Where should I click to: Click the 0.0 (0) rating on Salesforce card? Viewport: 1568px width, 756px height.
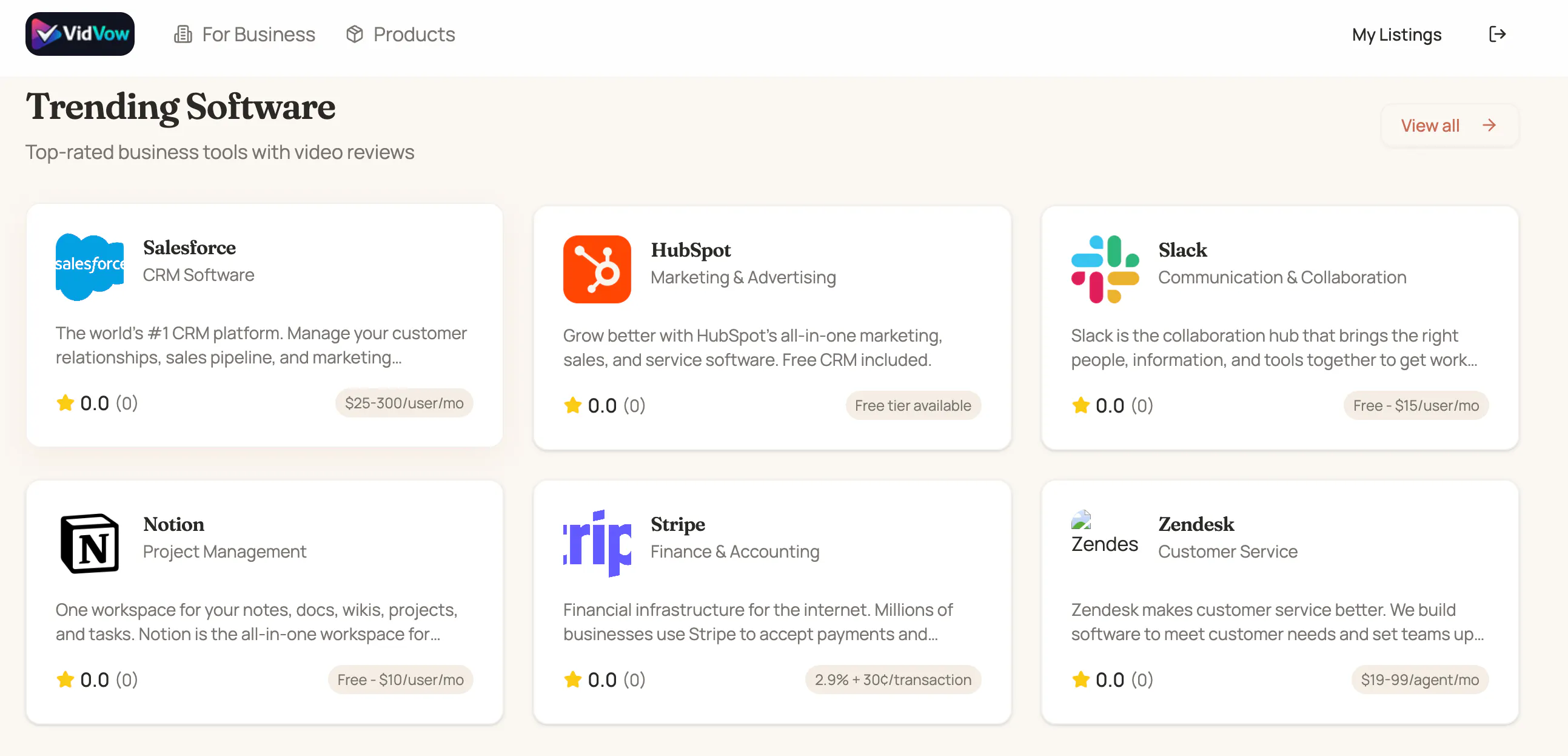[x=98, y=403]
